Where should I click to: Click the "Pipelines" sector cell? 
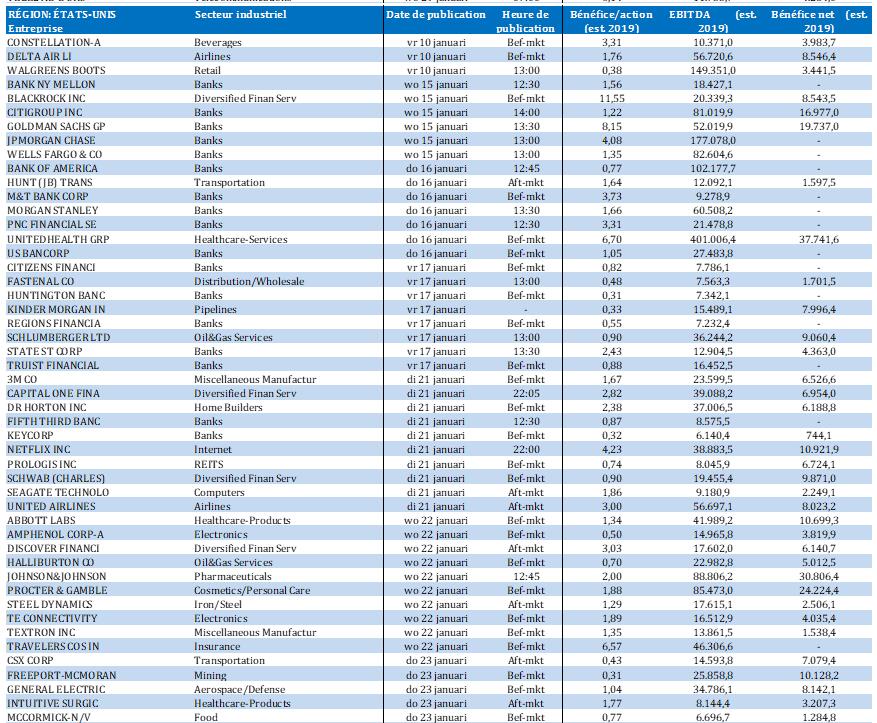[x=215, y=309]
